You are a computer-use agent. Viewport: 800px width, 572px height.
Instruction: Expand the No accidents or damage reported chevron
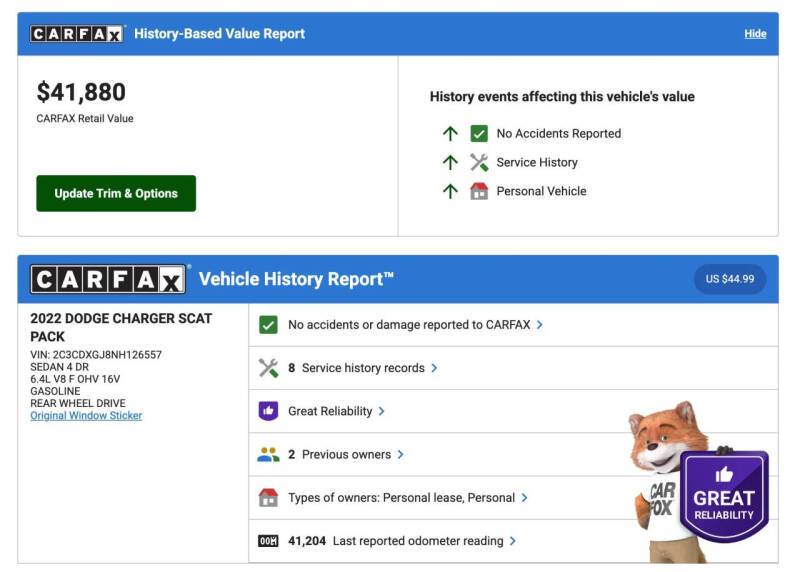pyautogui.click(x=540, y=325)
